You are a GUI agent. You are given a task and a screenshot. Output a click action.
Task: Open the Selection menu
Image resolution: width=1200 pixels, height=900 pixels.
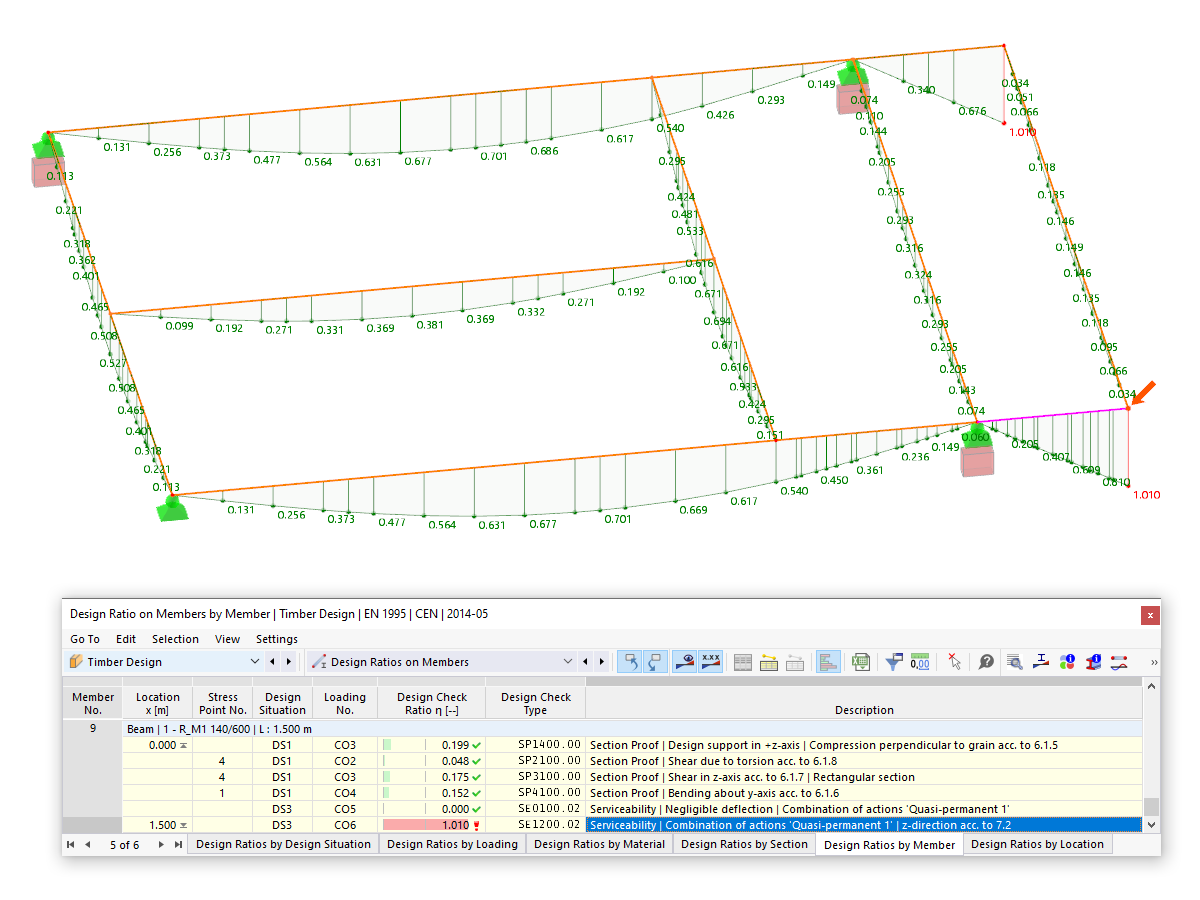point(175,639)
